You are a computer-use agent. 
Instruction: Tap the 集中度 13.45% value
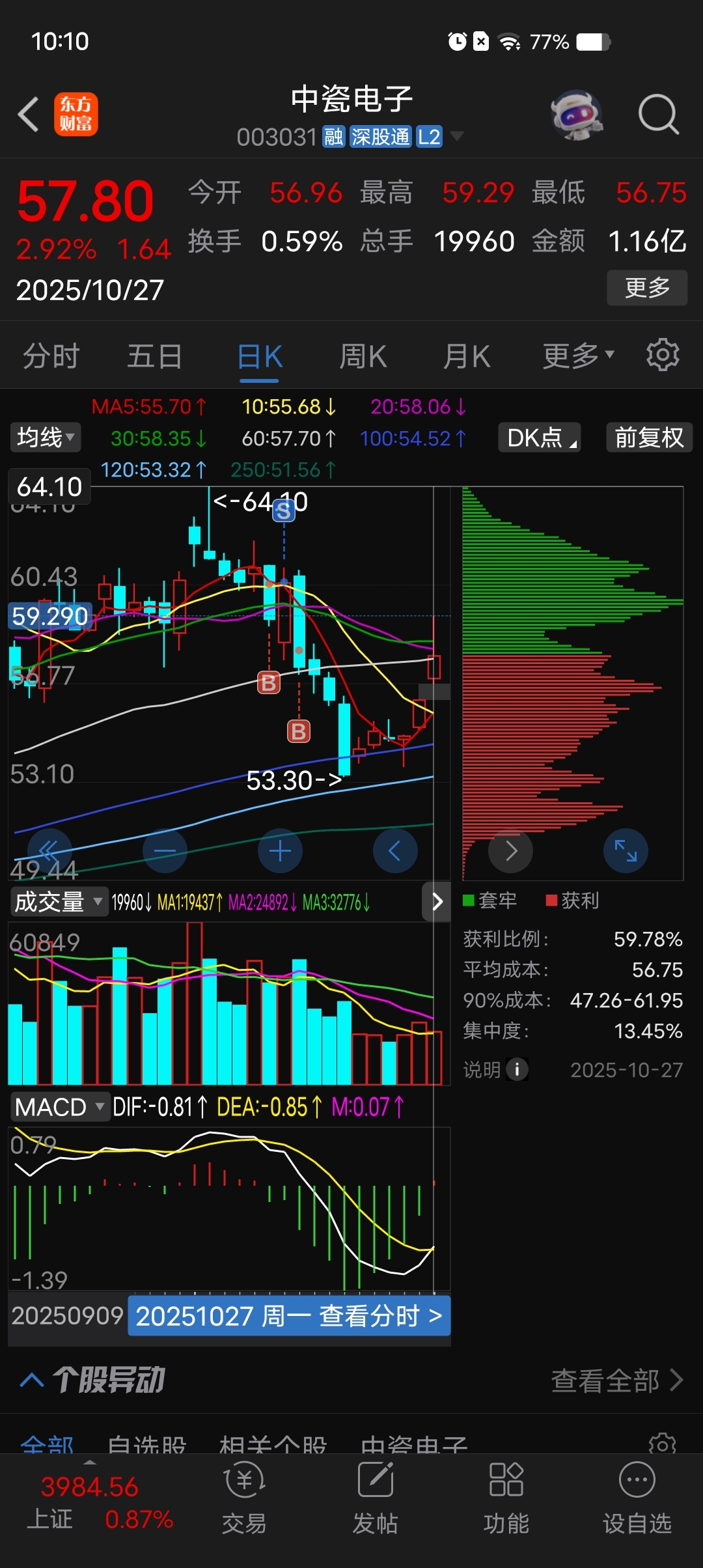coord(648,1031)
